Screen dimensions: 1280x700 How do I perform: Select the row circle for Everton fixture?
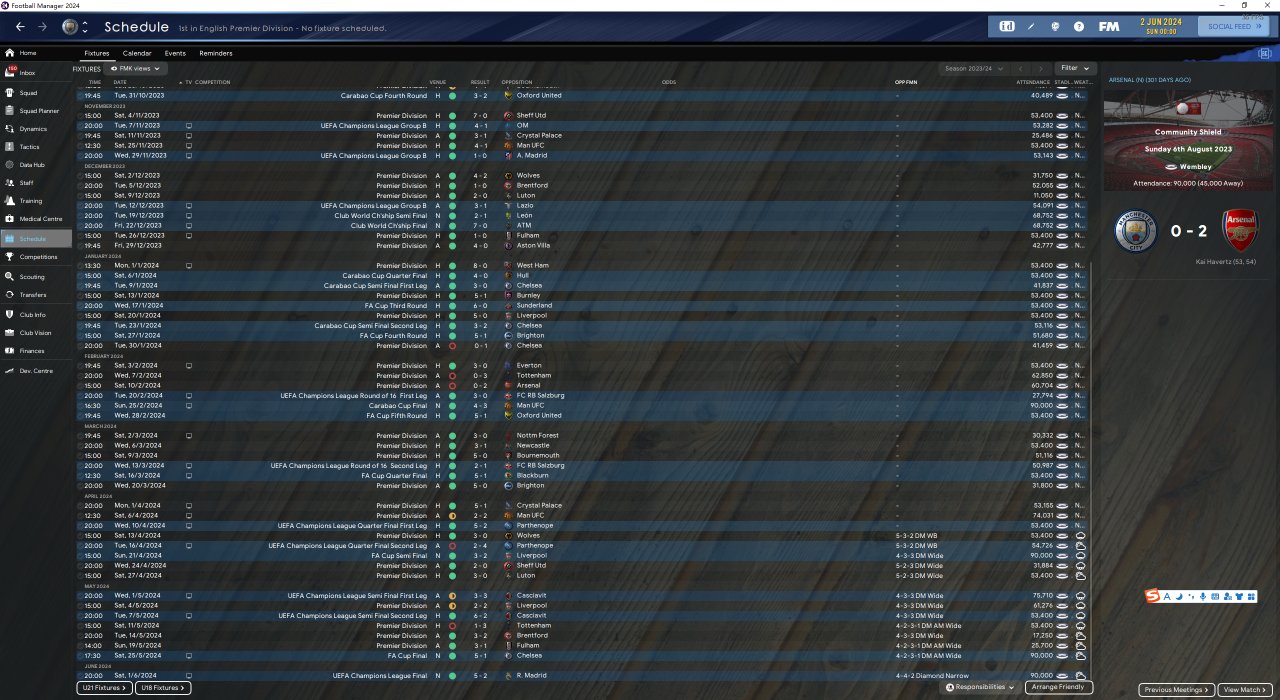pos(81,366)
